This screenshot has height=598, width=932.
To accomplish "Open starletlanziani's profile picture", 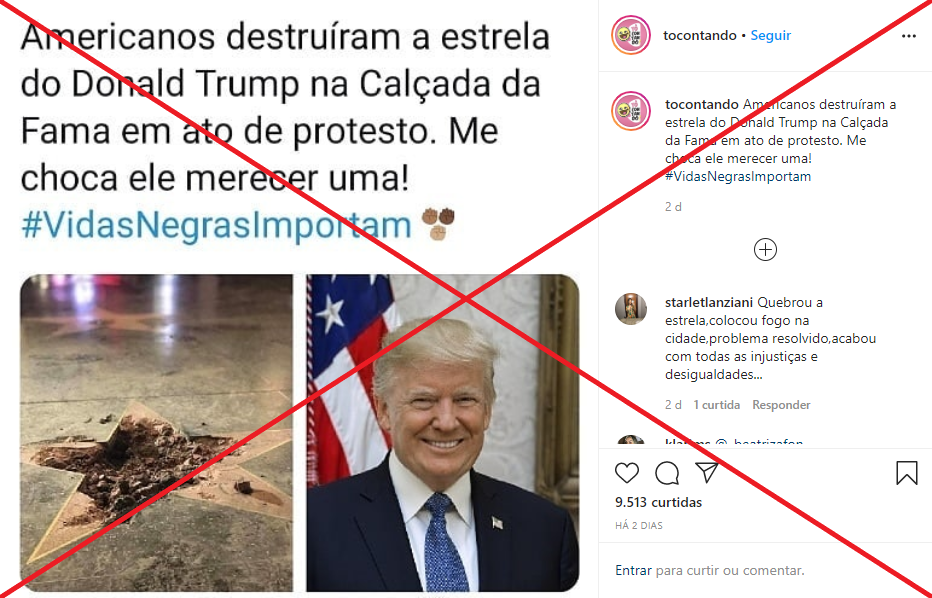I will (631, 309).
